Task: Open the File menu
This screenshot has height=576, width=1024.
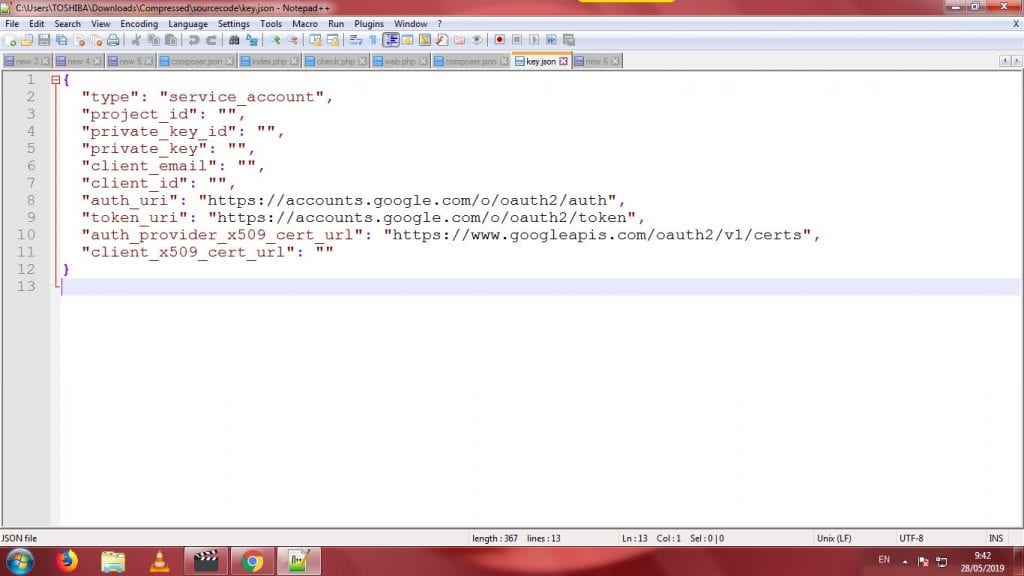Action: pyautogui.click(x=12, y=24)
